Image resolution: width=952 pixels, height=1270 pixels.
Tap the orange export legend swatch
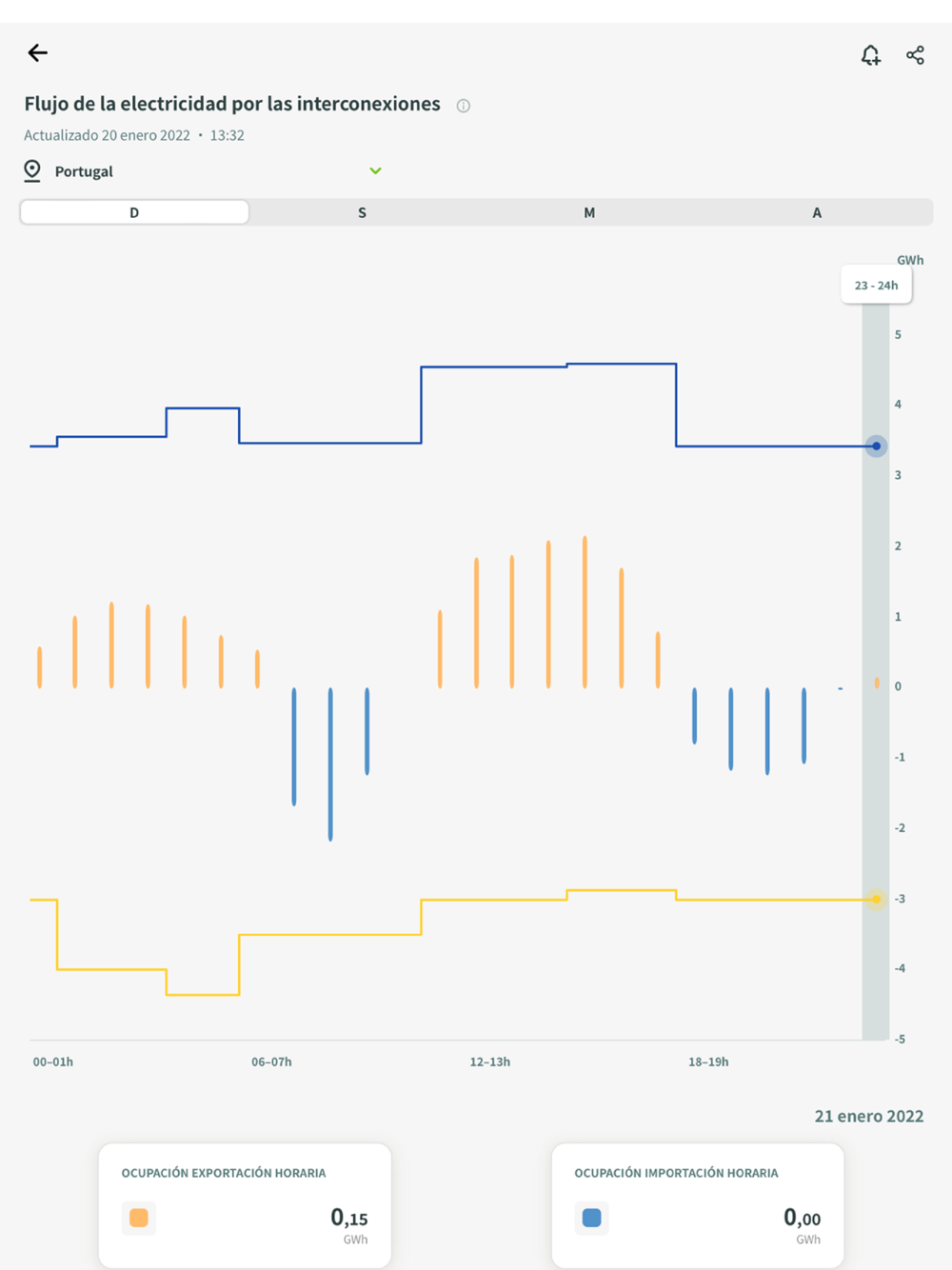point(139,1218)
